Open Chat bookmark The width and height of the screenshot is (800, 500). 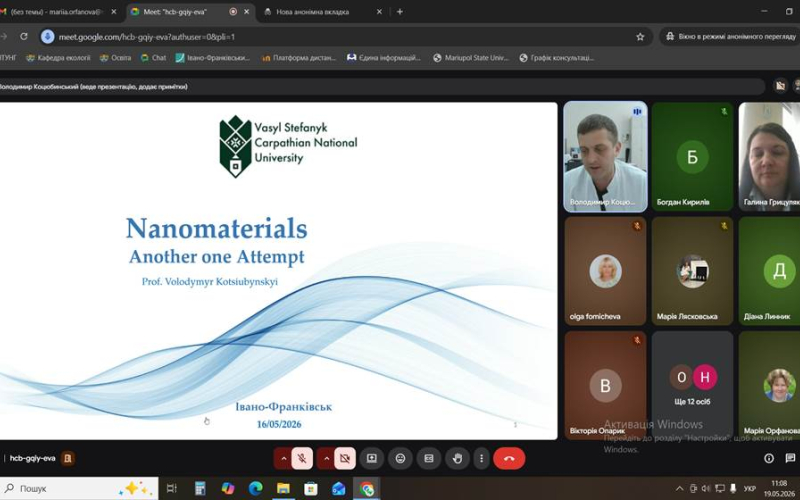(153, 58)
